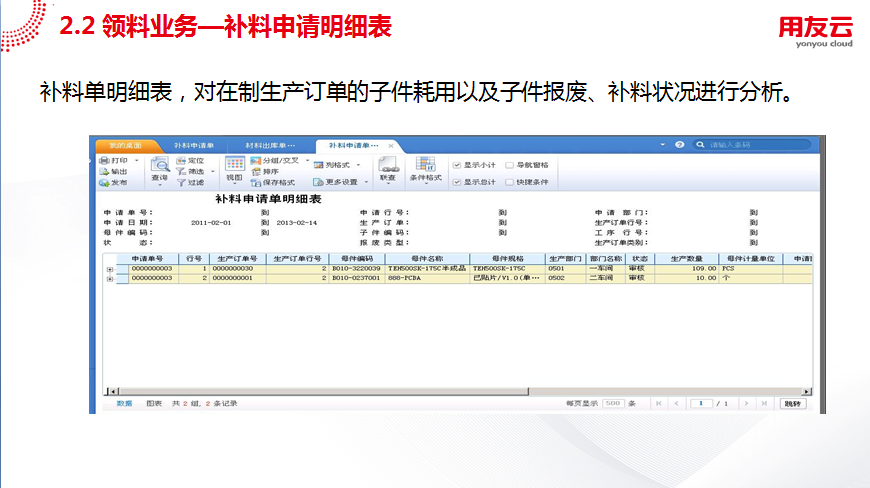Viewport: 870px width, 488px height.
Task: Go to first page navigation icon
Action: pos(659,403)
